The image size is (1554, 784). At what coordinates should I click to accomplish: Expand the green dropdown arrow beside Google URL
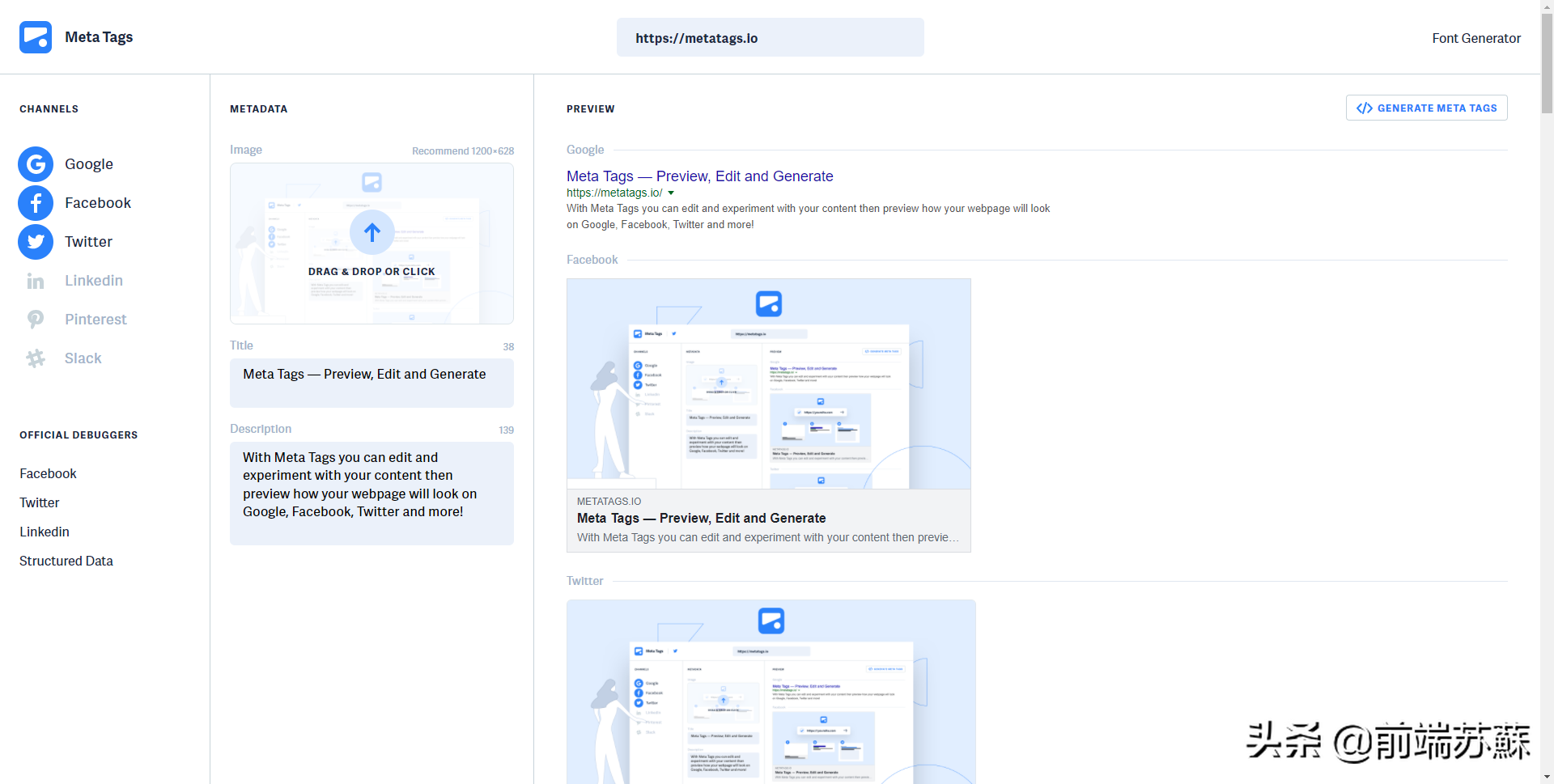671,193
